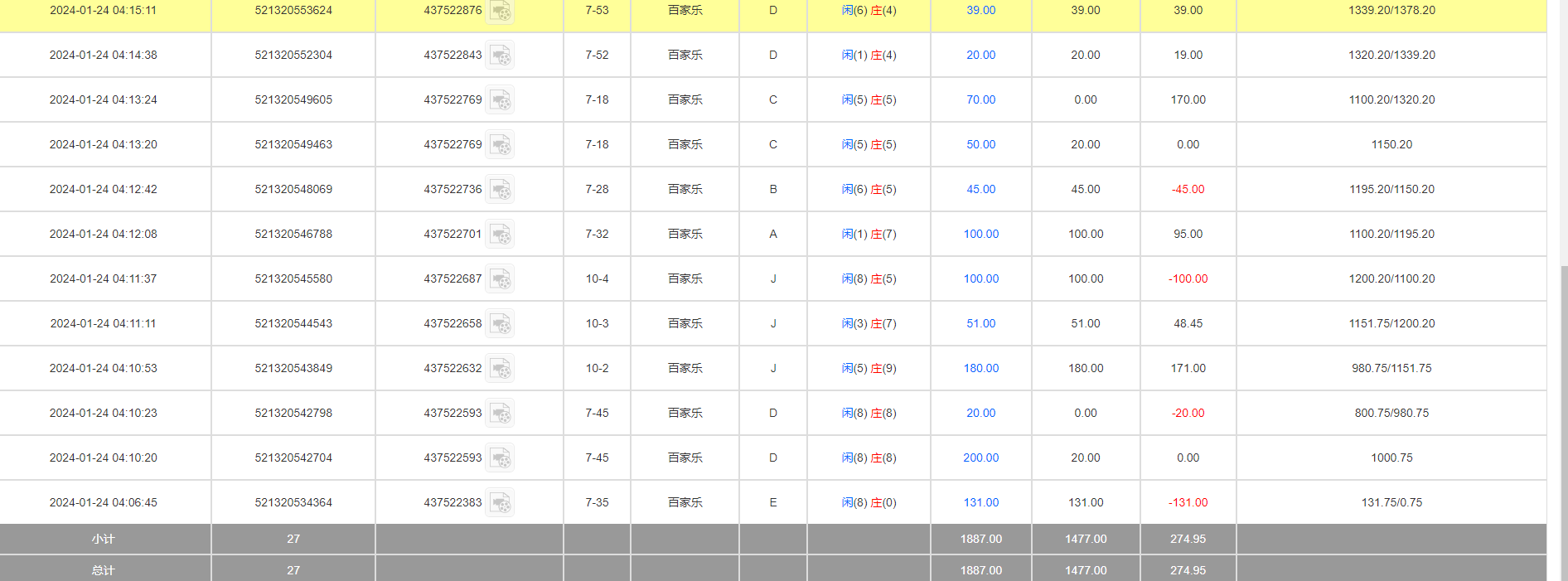This screenshot has width=1568, height=581.
Task: Click the blue 200.00 bet amount link
Action: coord(980,458)
